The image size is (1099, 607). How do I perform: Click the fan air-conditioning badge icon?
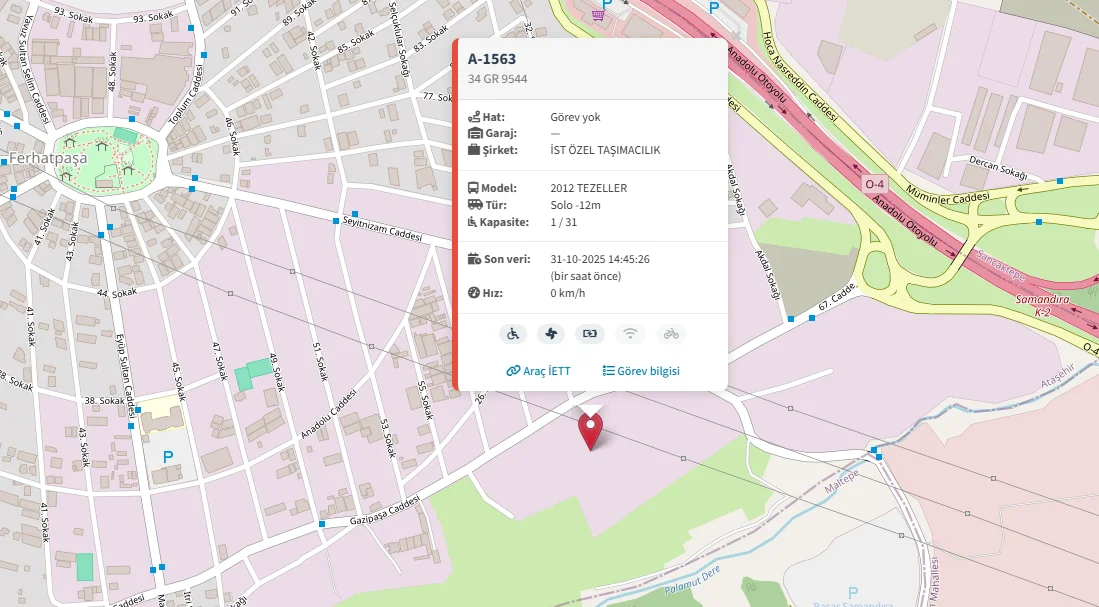(551, 334)
